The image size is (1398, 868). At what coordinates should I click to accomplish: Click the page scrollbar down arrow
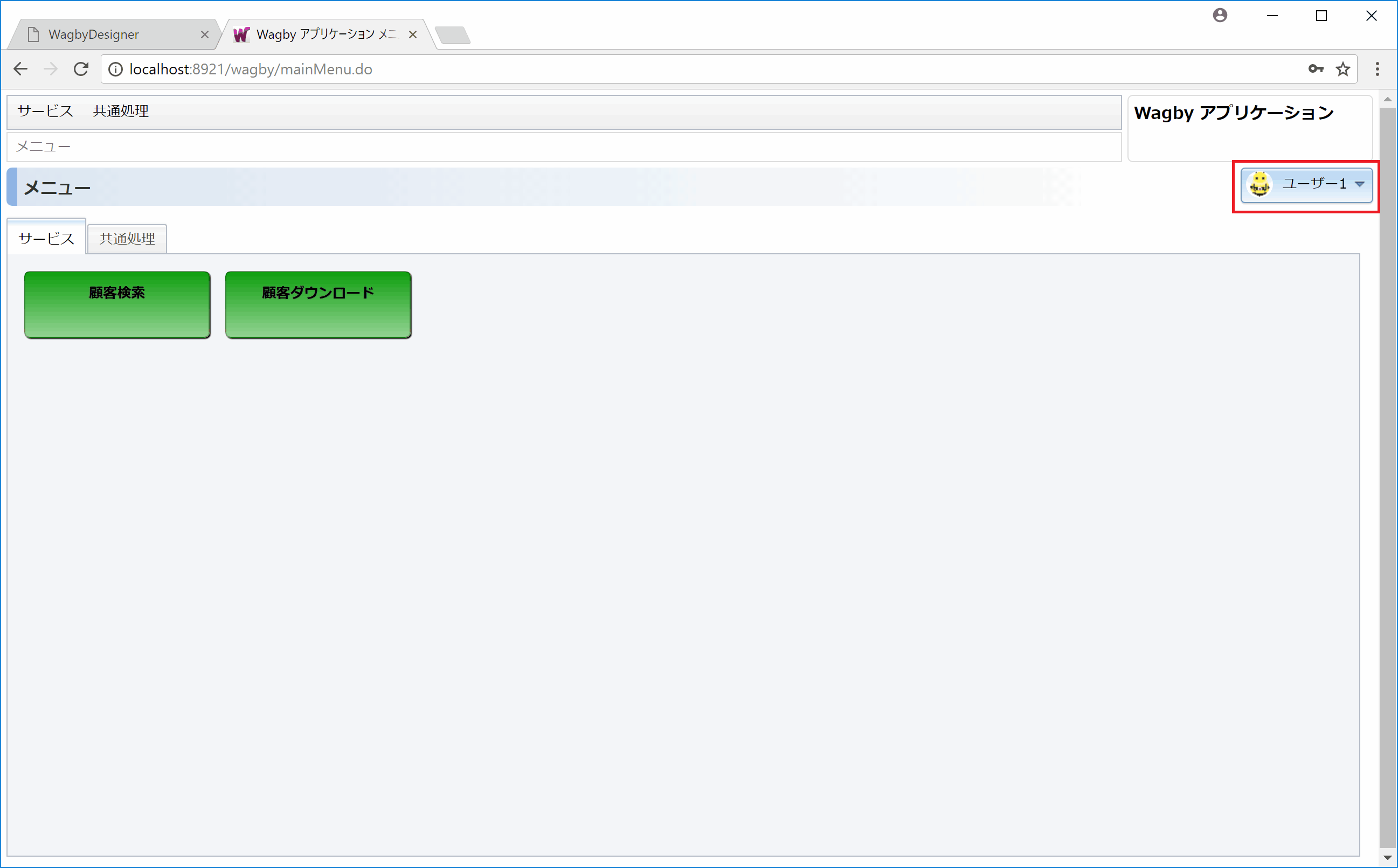tap(1388, 858)
